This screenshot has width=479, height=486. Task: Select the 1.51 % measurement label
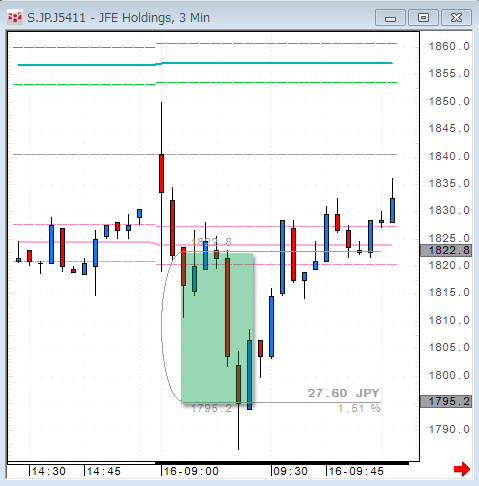(359, 408)
